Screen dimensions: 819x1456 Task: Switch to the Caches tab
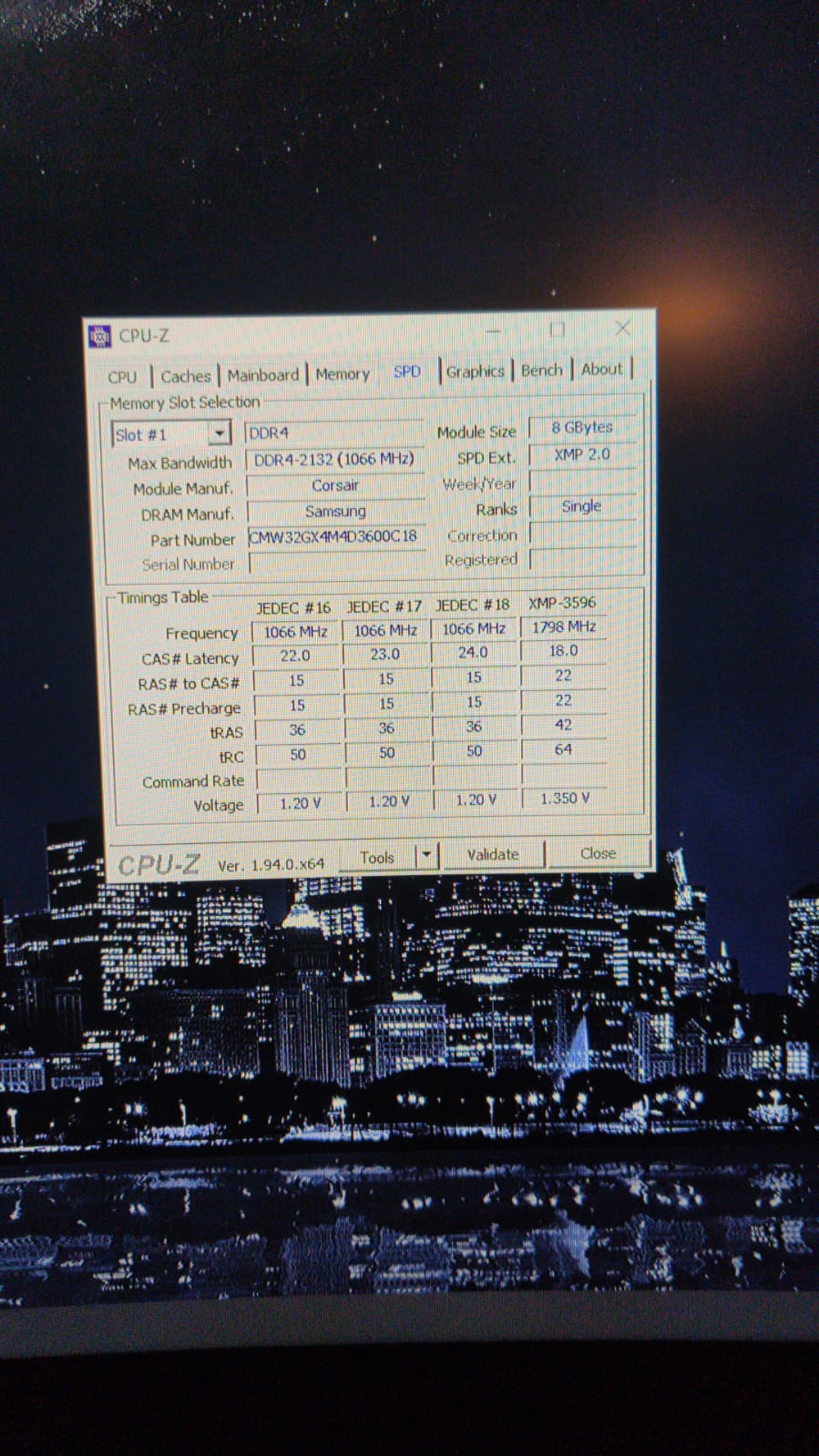[x=186, y=376]
